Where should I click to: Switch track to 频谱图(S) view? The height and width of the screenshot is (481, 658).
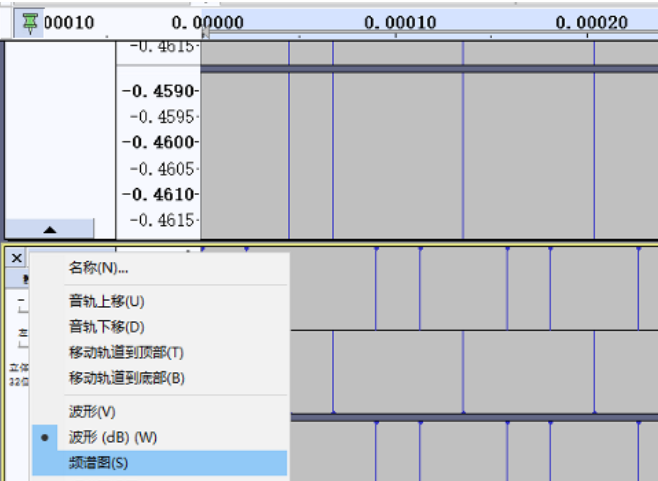coord(159,463)
